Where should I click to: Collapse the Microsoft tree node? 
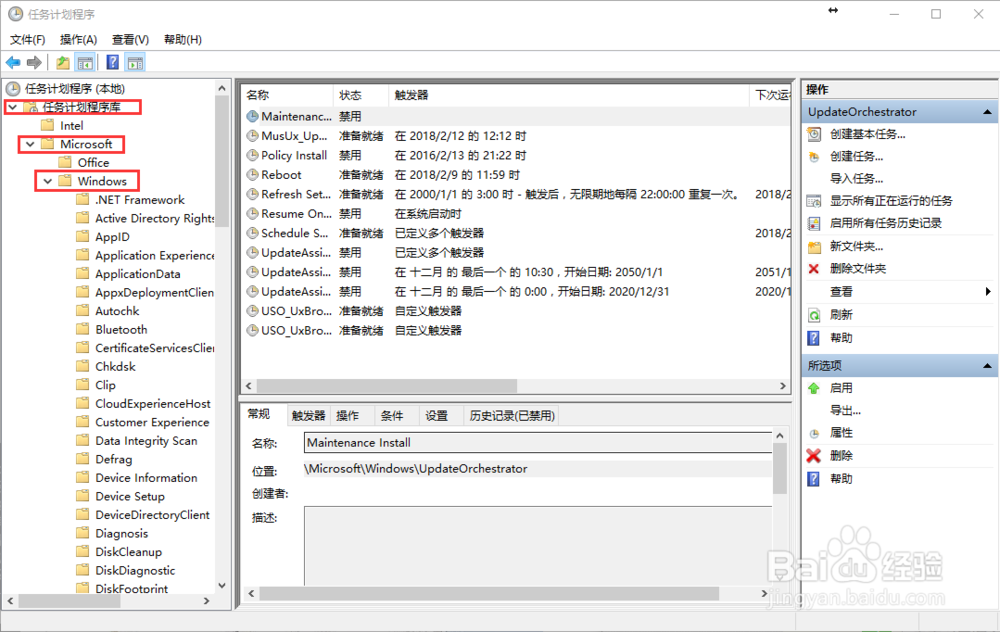click(x=30, y=144)
